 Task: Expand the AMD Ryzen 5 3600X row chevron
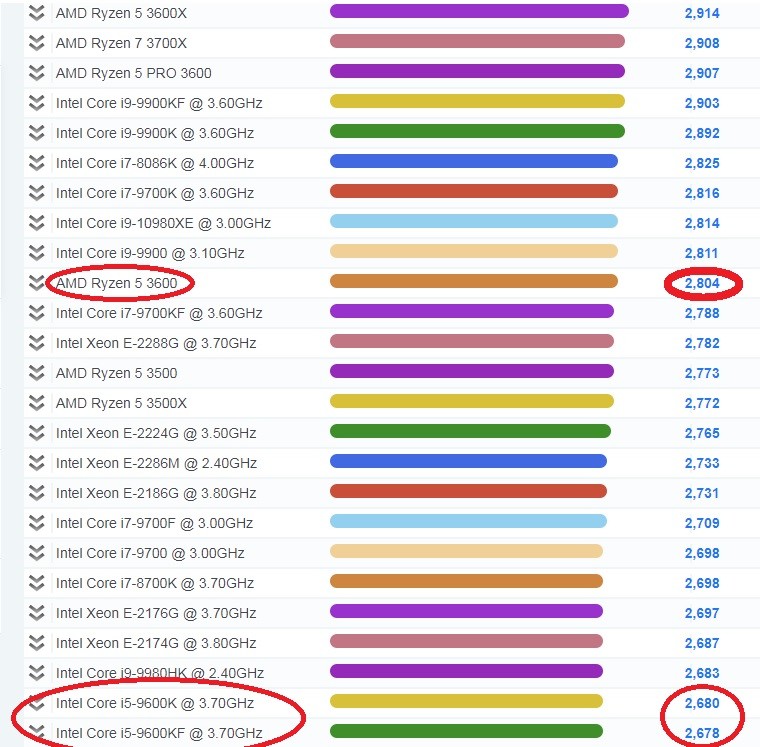tap(36, 13)
